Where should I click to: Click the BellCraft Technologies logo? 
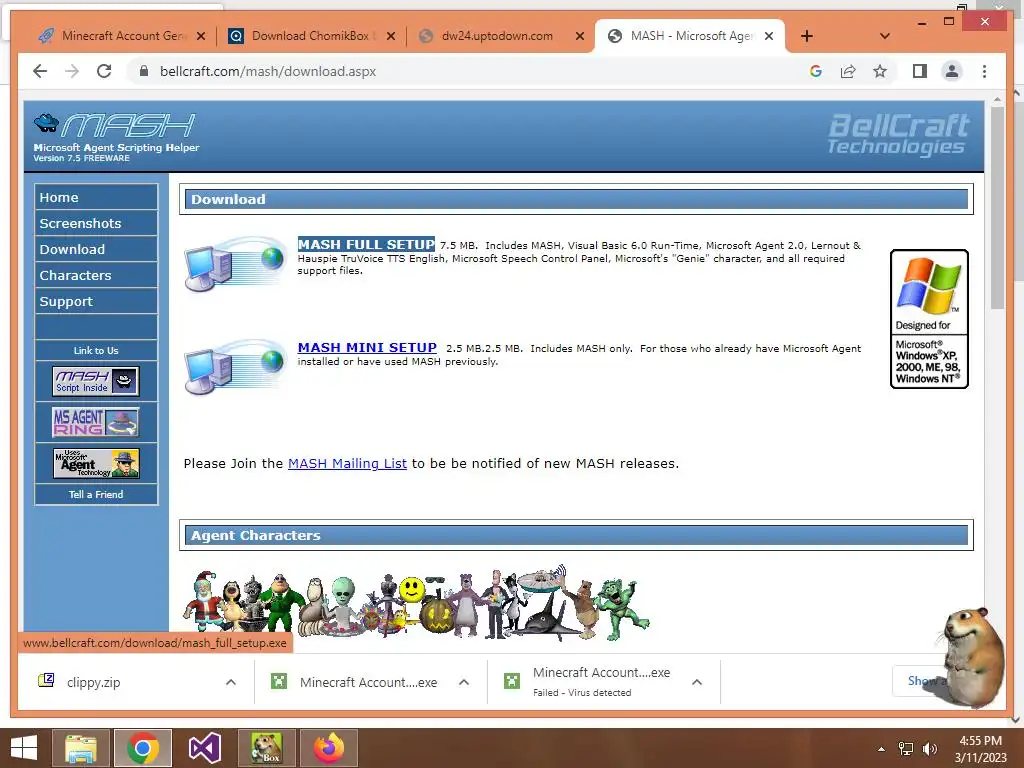899,135
